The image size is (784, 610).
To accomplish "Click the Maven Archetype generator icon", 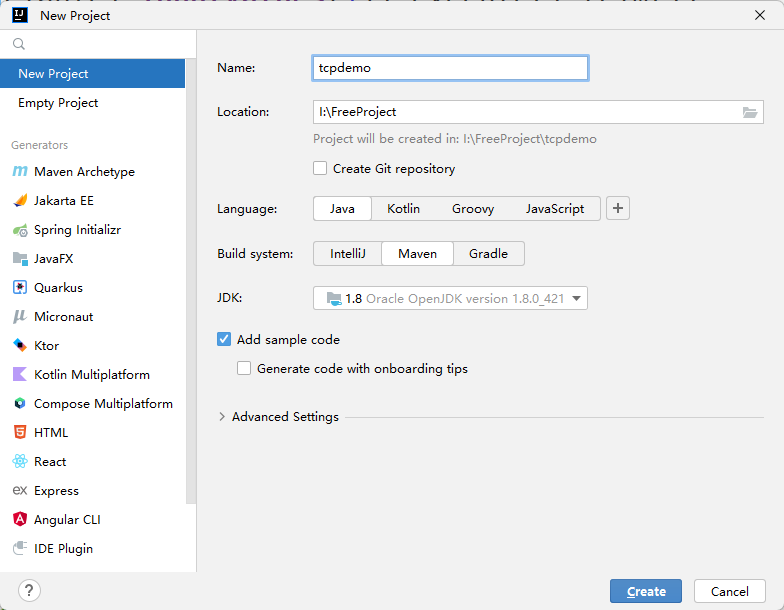I will [x=20, y=172].
